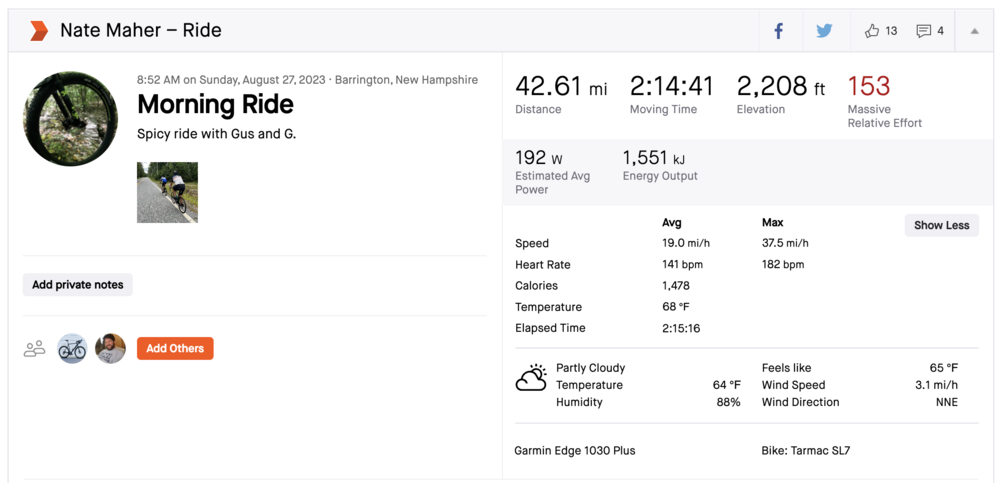Click the partly cloudy weather icon

(x=531, y=379)
